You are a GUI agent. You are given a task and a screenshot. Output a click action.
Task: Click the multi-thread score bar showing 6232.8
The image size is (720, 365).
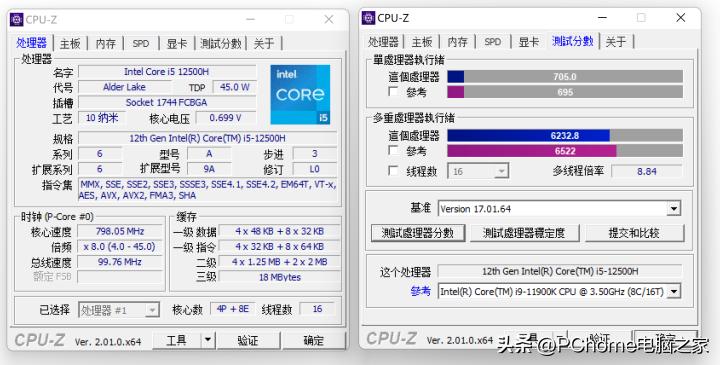pyautogui.click(x=565, y=135)
